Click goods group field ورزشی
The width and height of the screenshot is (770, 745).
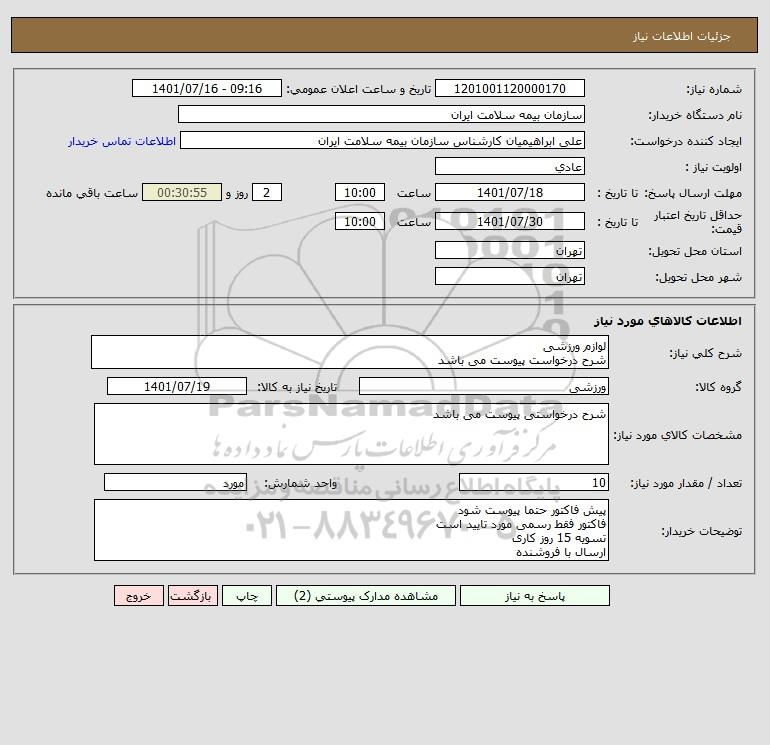[484, 386]
